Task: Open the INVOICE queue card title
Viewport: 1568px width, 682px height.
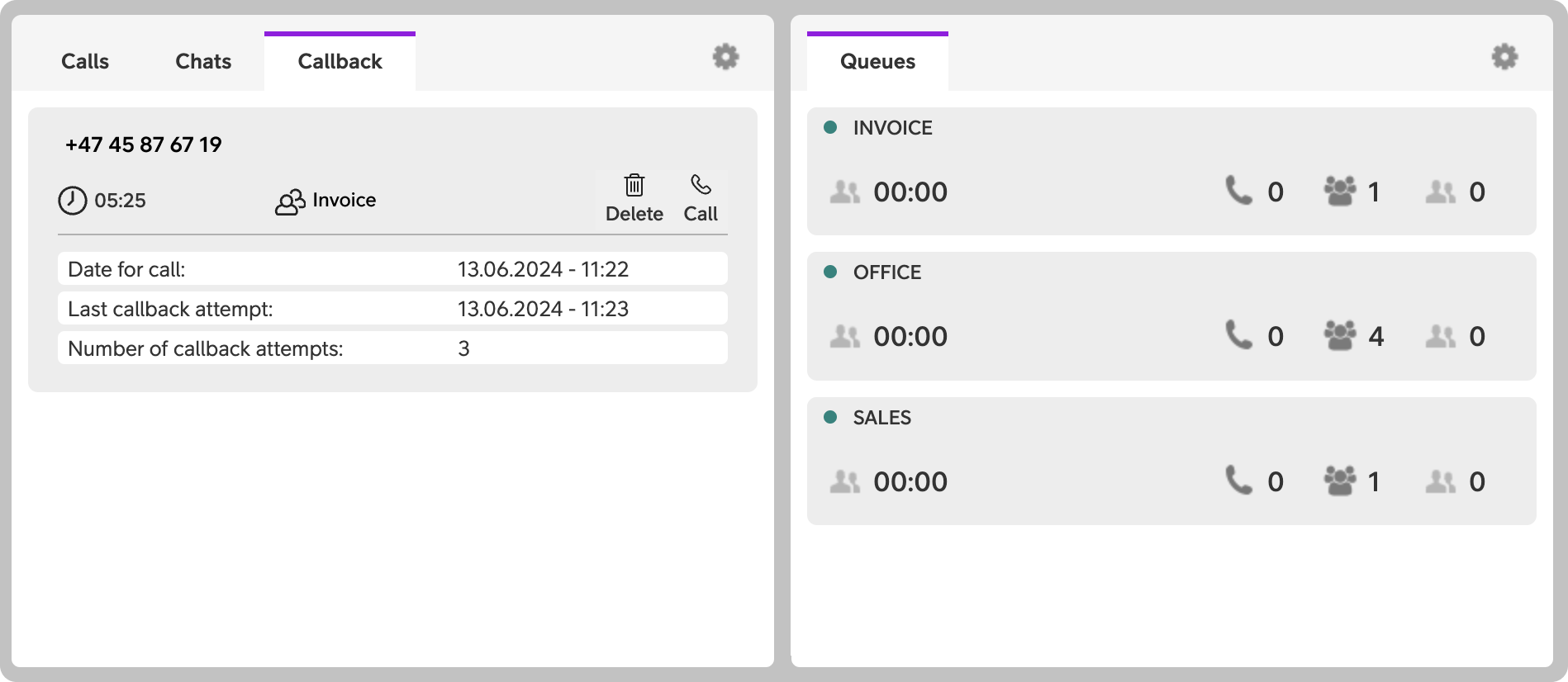Action: coord(892,128)
